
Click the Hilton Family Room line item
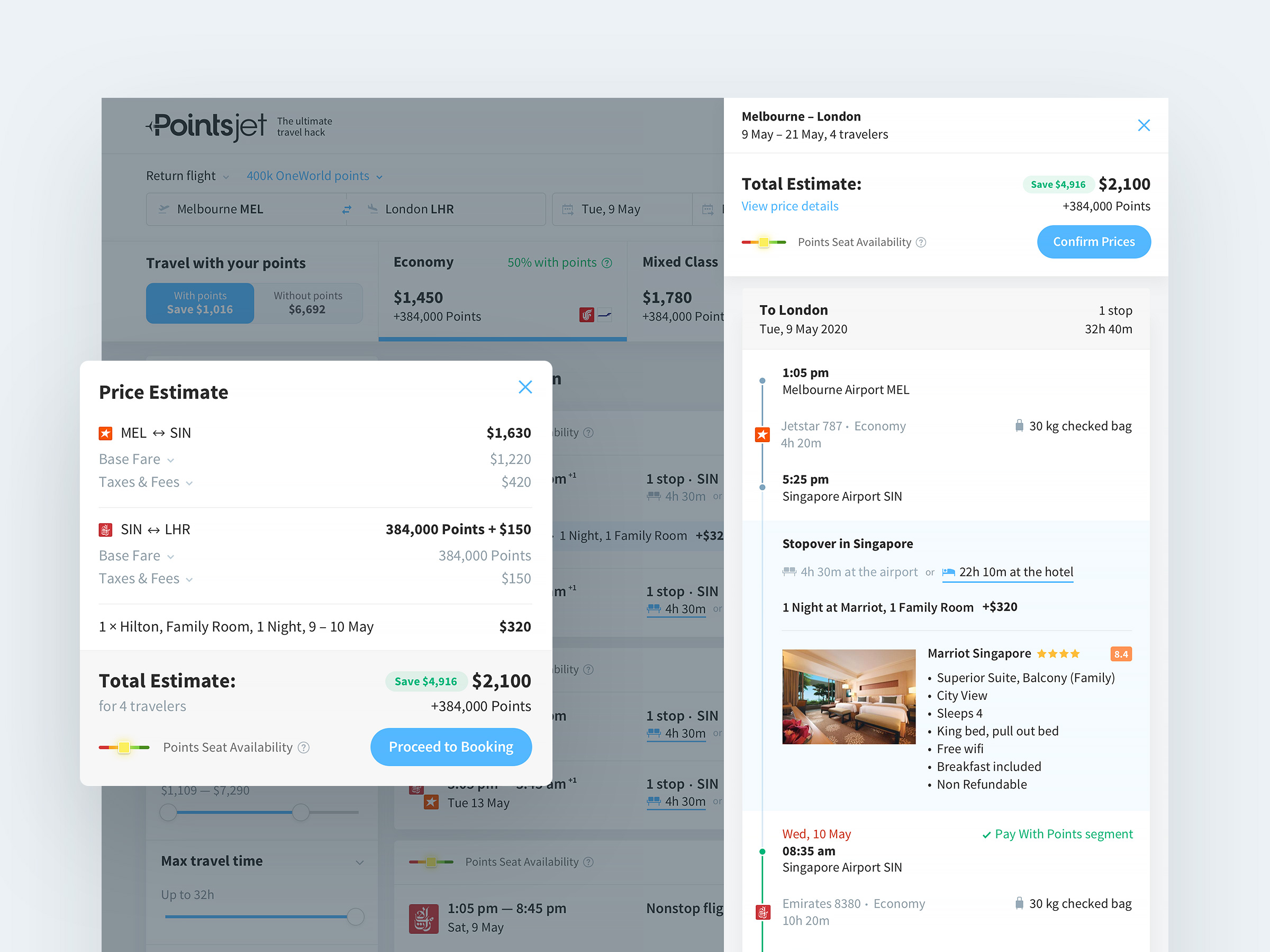point(315,627)
